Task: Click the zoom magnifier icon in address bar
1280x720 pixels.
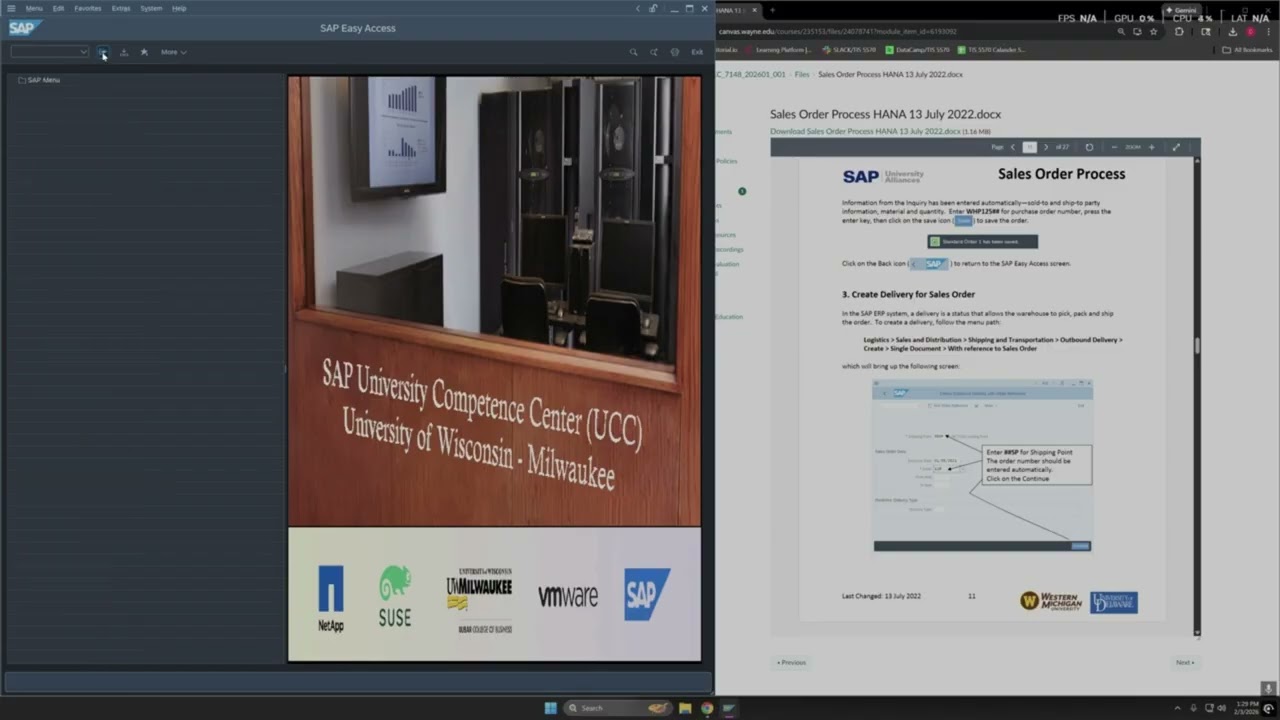Action: (x=1121, y=31)
